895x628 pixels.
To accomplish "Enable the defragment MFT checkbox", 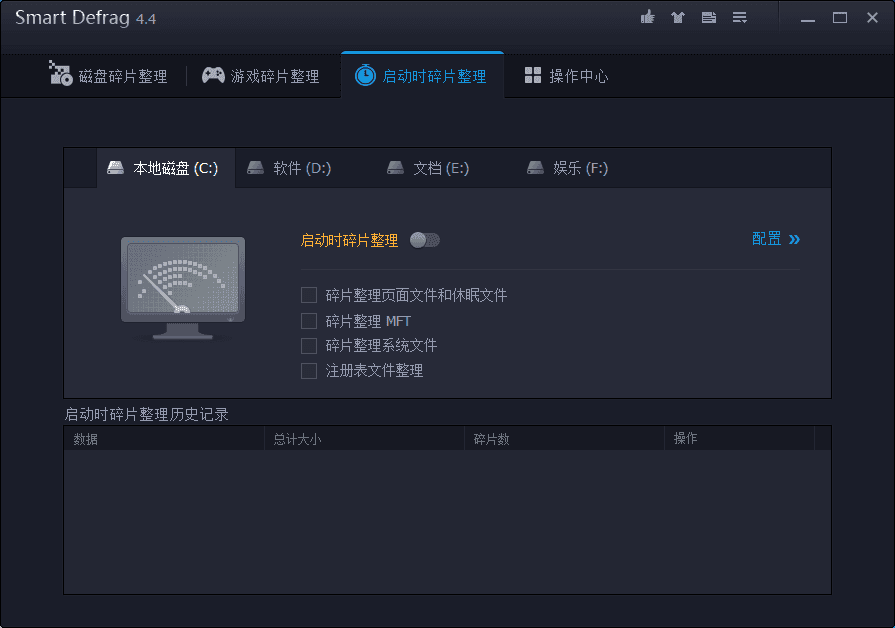I will (x=309, y=320).
